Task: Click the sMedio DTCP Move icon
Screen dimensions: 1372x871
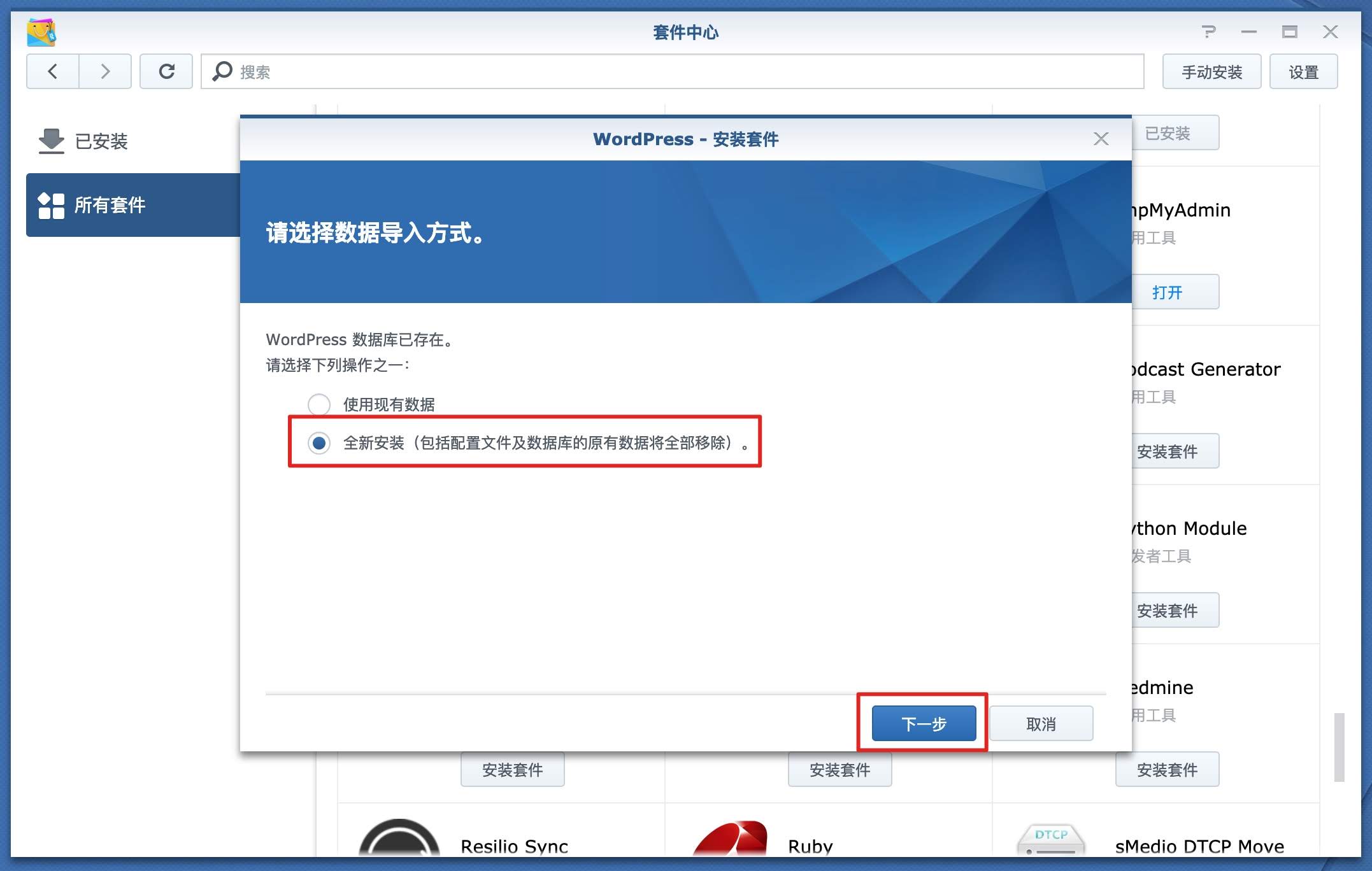Action: [1051, 840]
